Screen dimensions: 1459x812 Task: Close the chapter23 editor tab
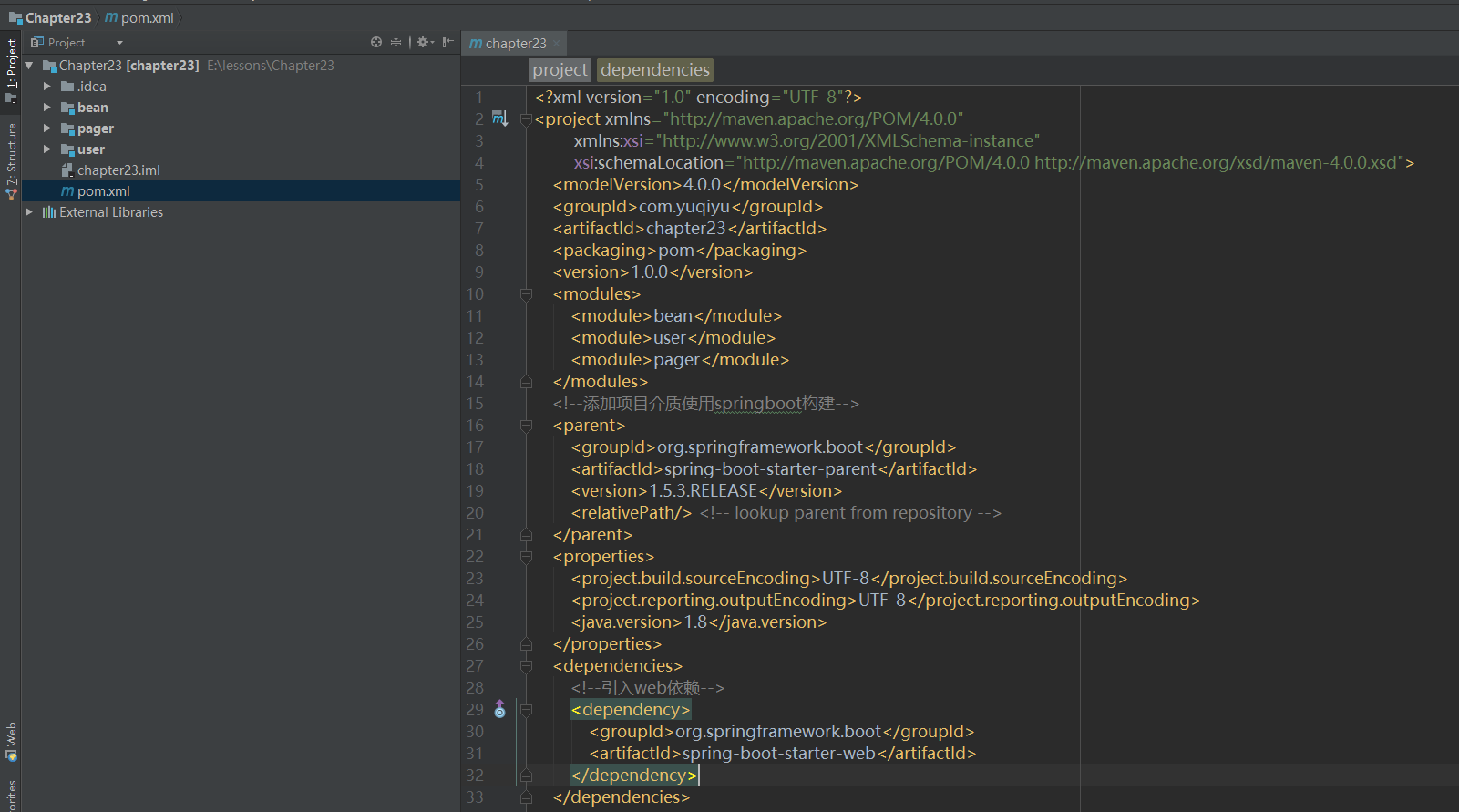(556, 44)
